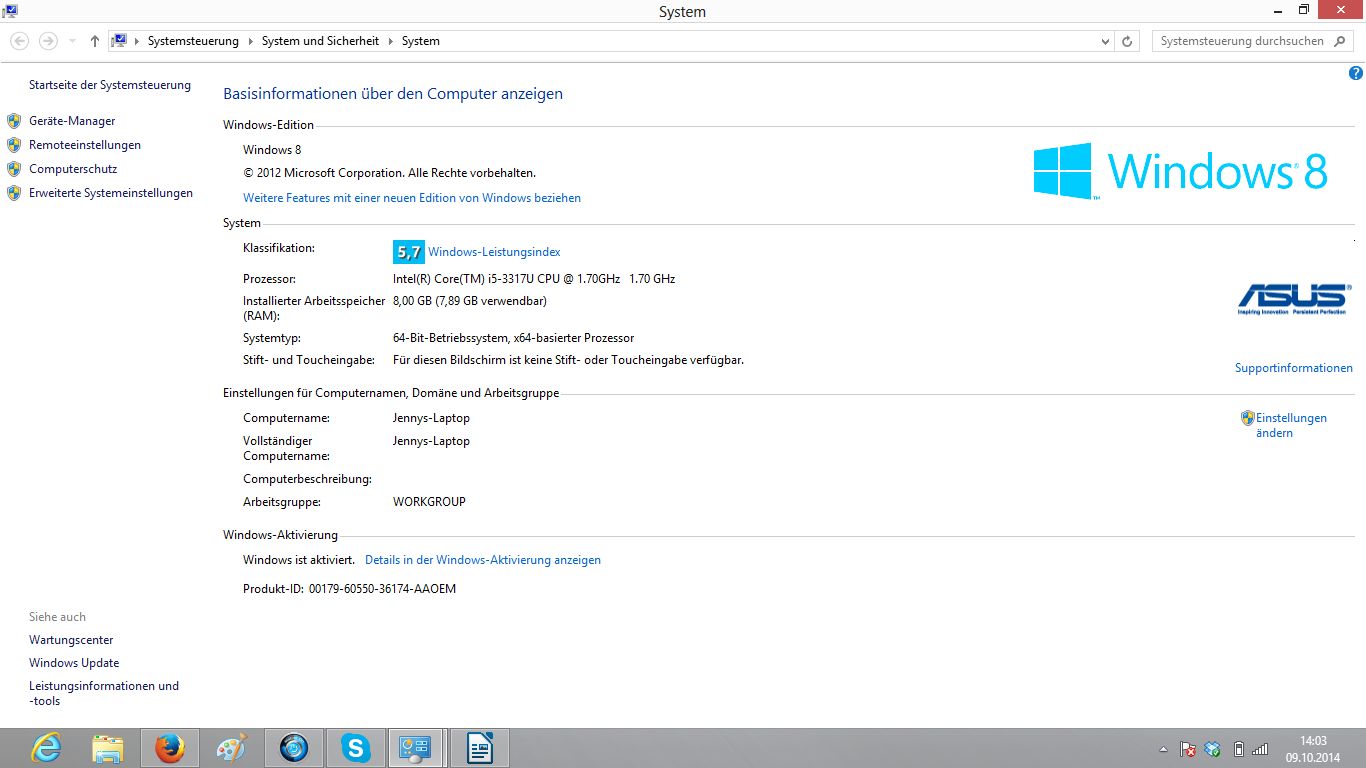Open Erweiterte Systemeinstellungen
1366x768 pixels.
[x=111, y=193]
